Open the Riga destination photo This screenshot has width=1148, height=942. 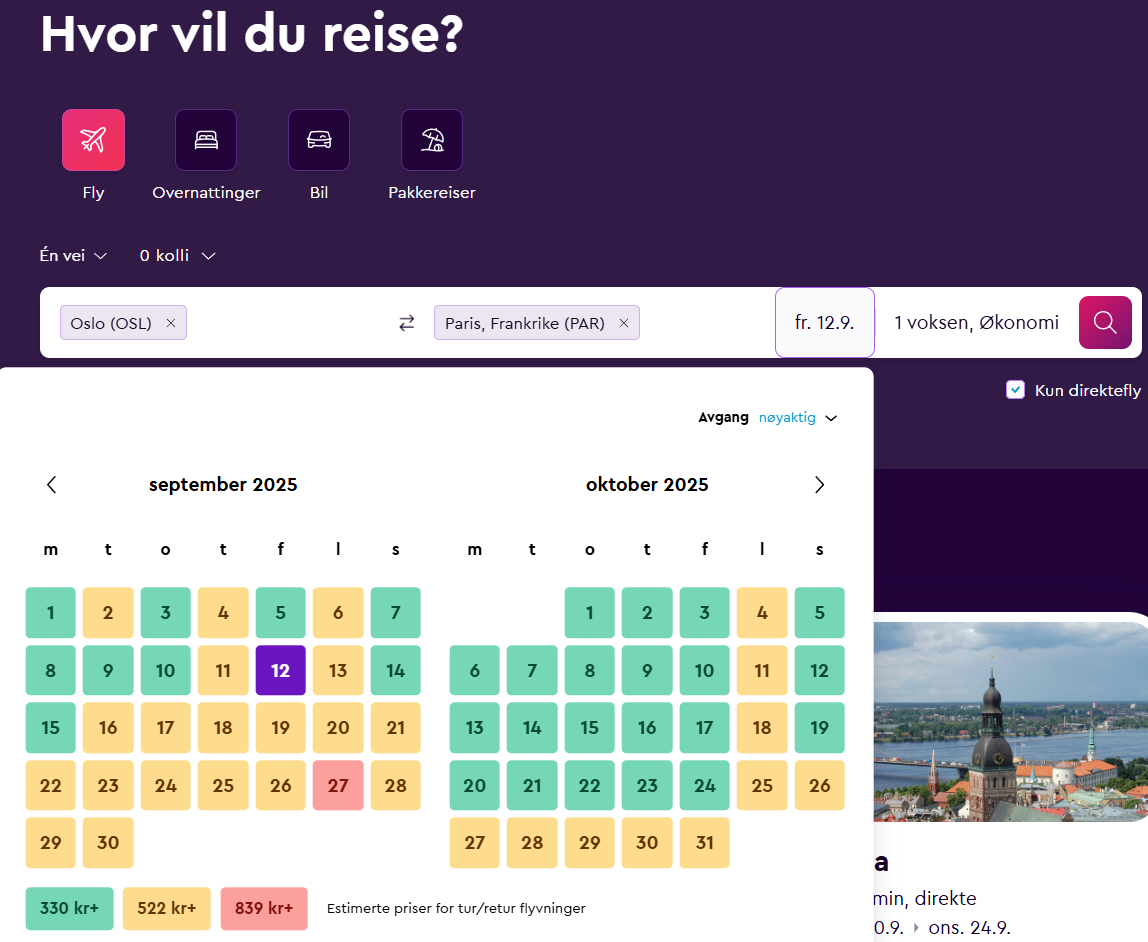click(1010, 720)
